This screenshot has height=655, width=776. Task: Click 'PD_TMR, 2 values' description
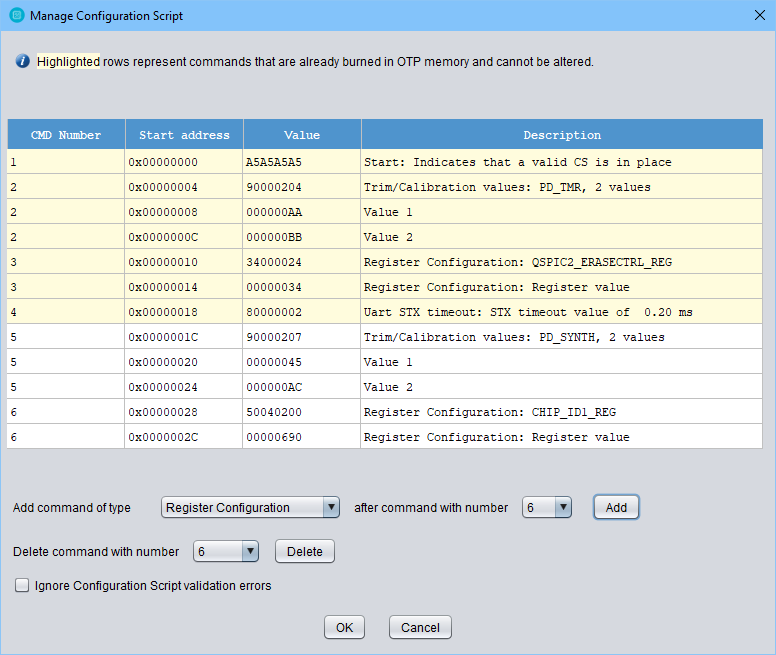[x=562, y=187]
